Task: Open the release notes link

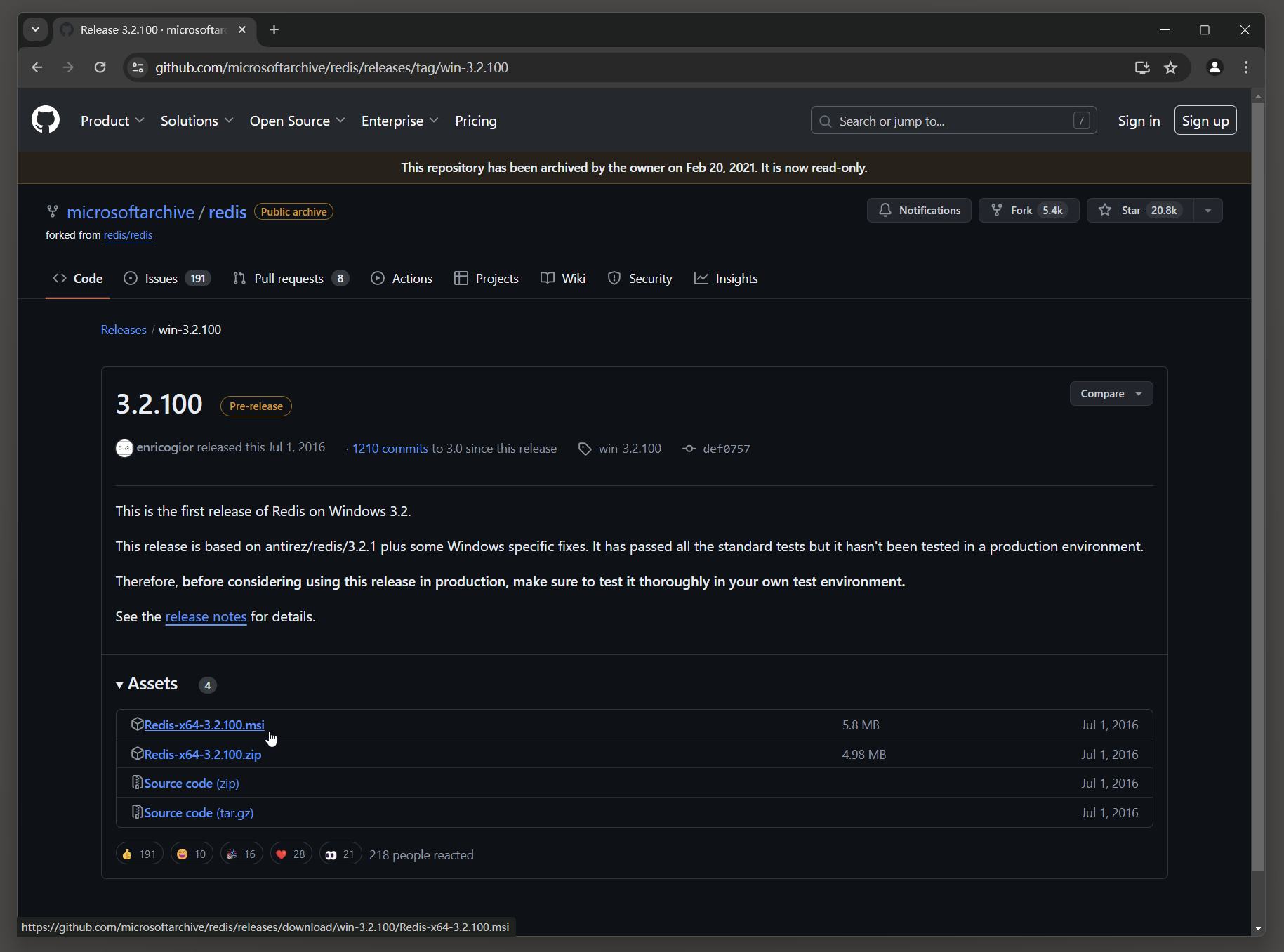Action: tap(206, 616)
